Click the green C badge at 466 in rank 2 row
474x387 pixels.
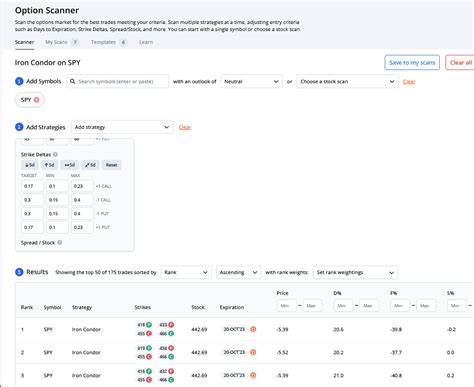coord(171,357)
